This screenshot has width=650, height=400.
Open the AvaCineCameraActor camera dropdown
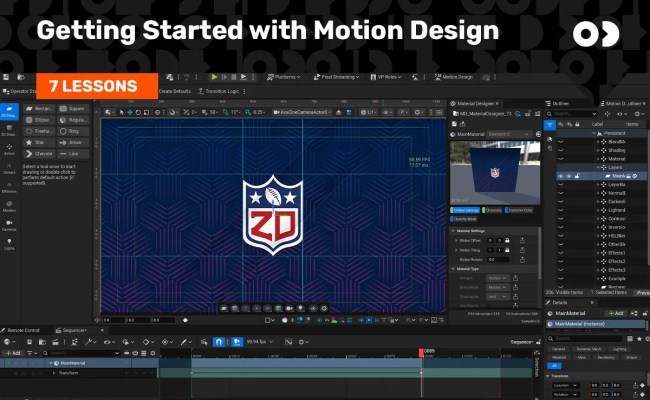(x=303, y=112)
